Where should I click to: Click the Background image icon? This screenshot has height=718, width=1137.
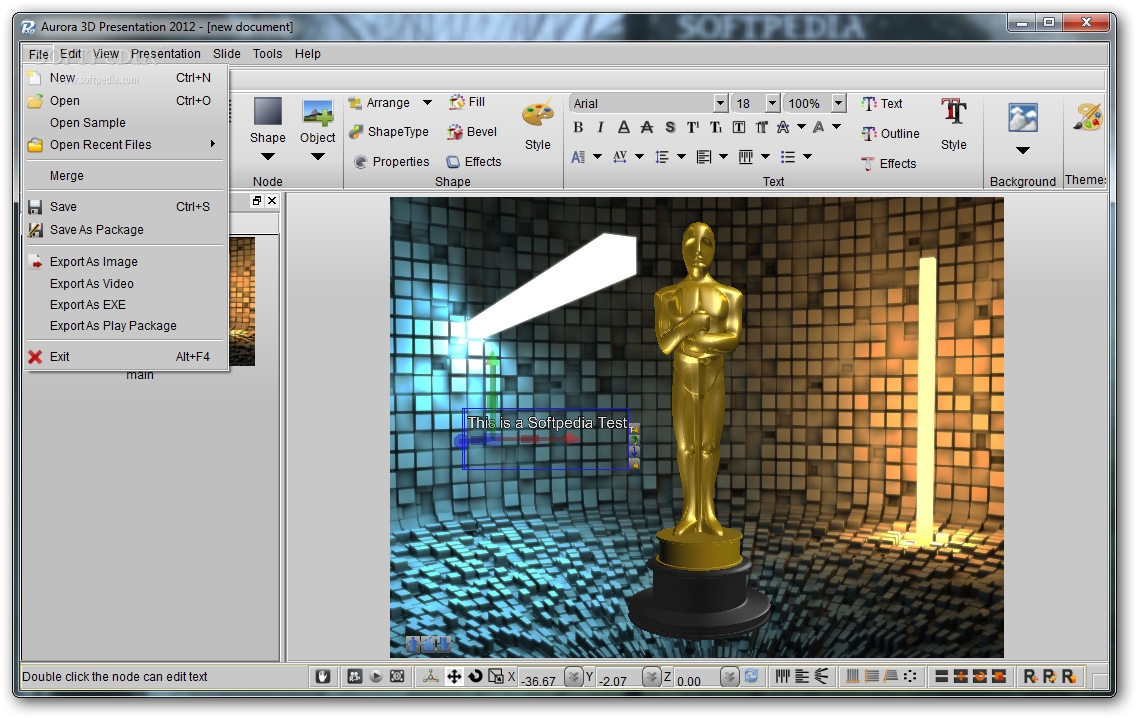point(1022,117)
